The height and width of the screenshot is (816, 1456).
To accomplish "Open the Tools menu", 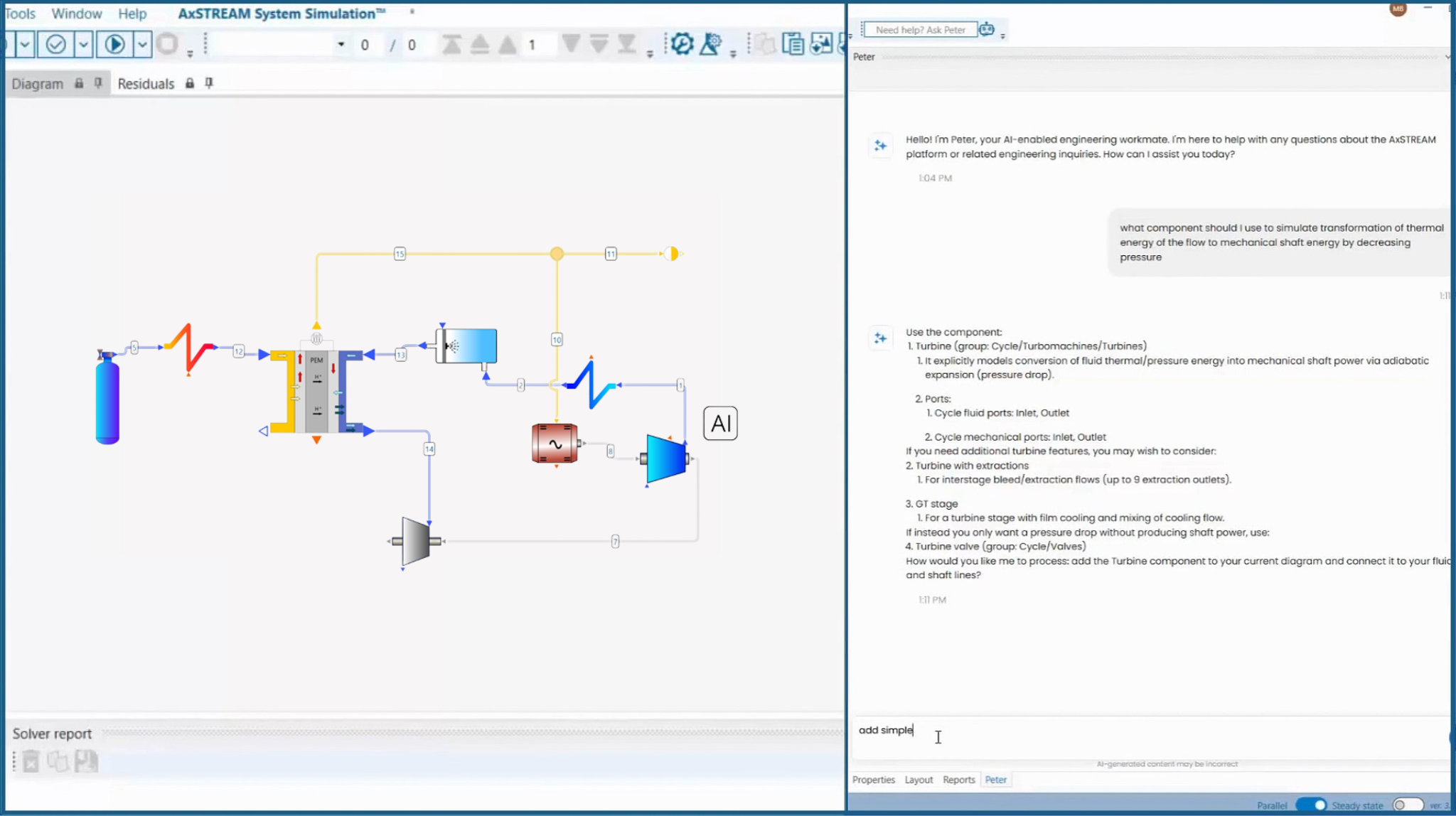I will point(20,14).
